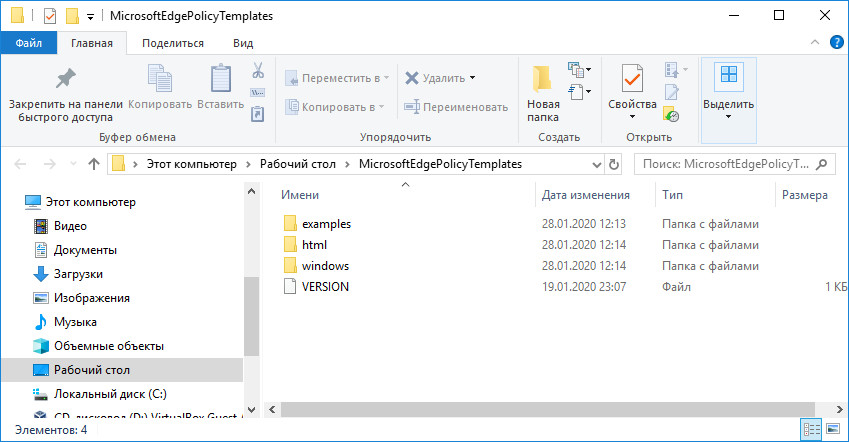
Task: Click the back navigation arrow
Action: [x=20, y=164]
